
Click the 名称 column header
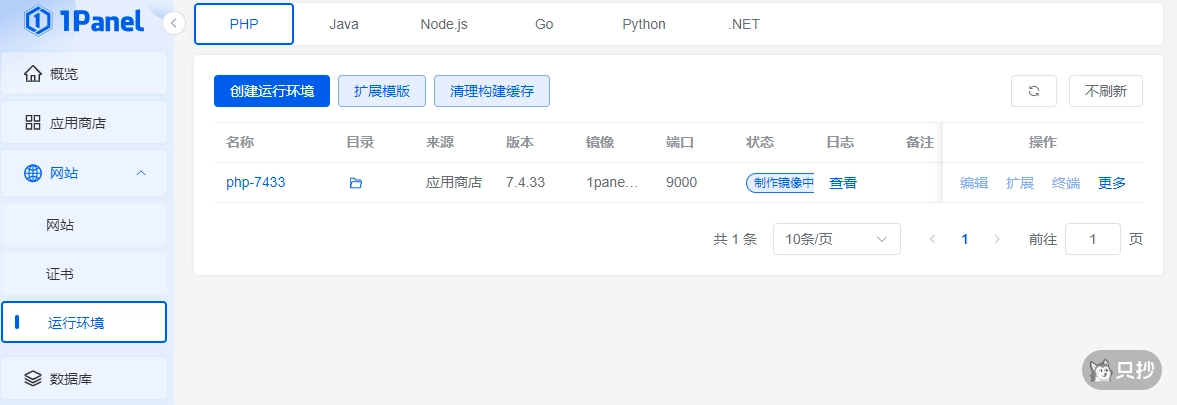(240, 142)
